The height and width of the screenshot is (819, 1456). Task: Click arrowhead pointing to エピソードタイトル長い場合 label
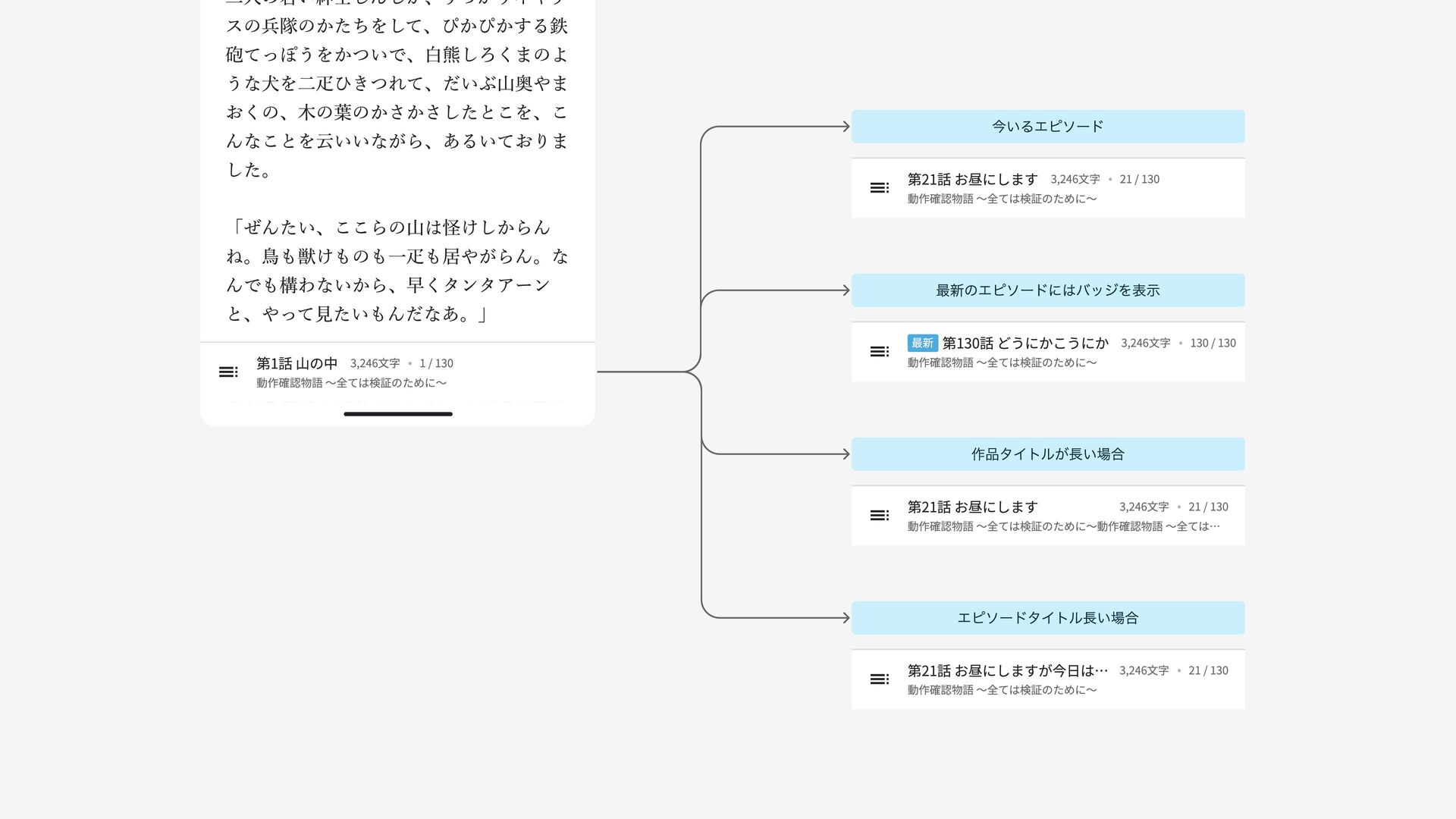click(x=846, y=618)
